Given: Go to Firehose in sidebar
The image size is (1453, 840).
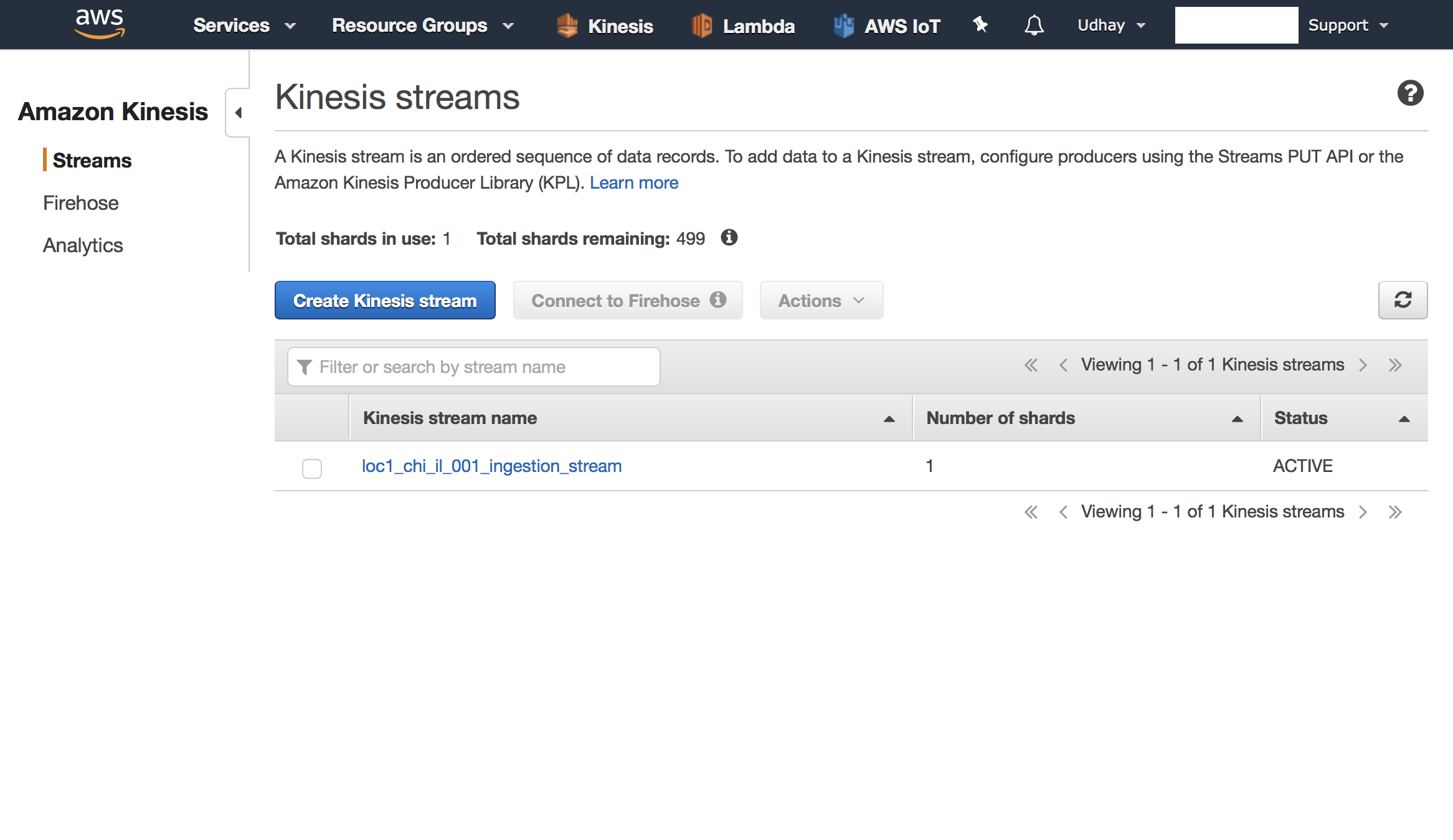Looking at the screenshot, I should (x=80, y=203).
